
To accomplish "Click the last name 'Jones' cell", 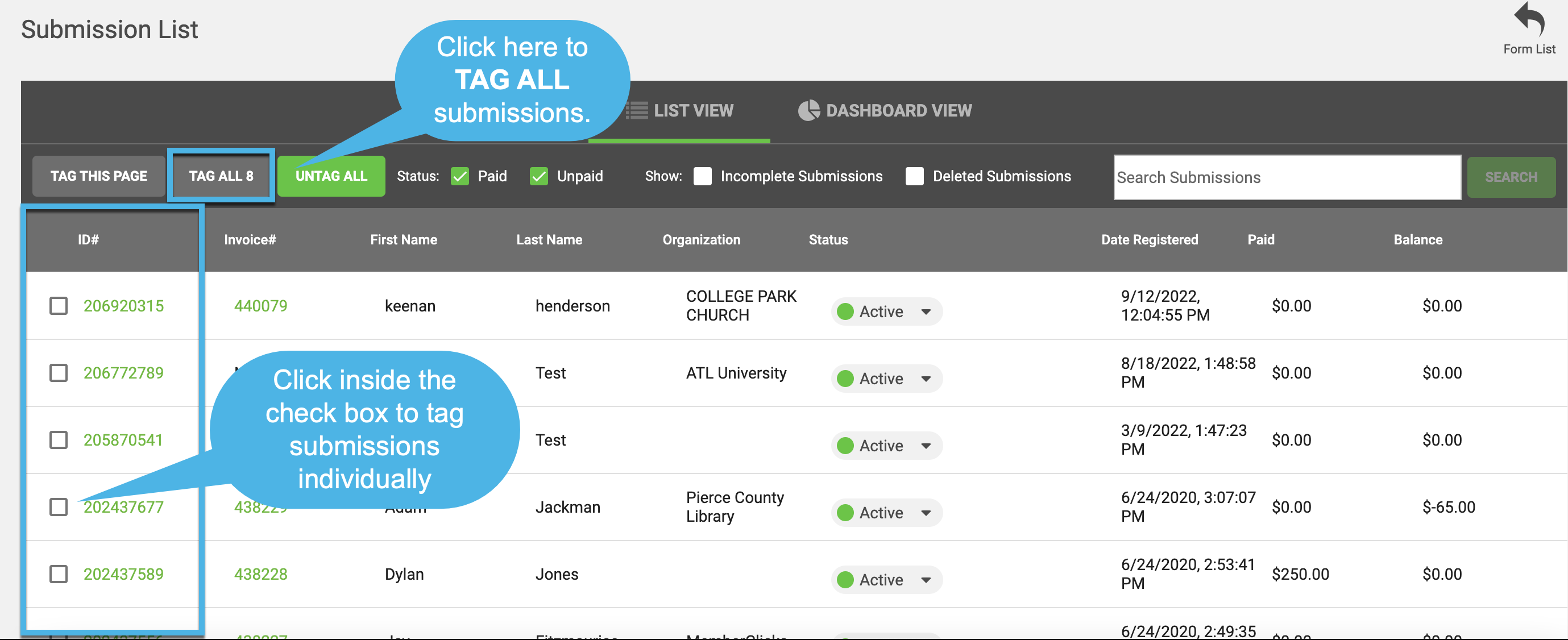I will [557, 574].
